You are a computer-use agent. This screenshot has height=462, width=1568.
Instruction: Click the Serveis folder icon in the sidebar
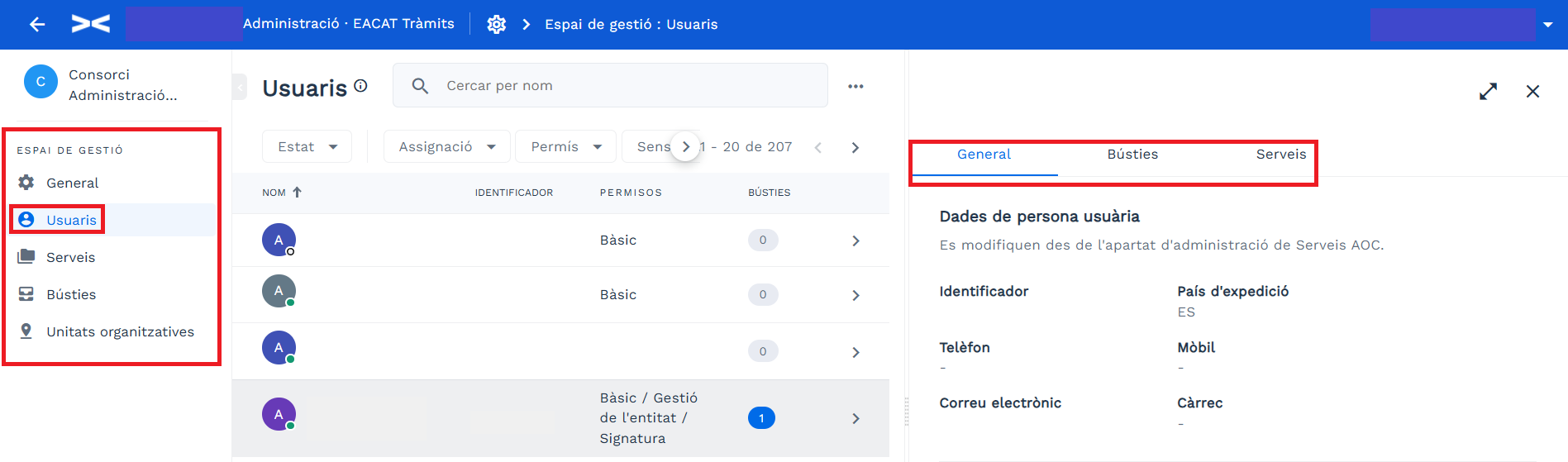click(x=26, y=256)
